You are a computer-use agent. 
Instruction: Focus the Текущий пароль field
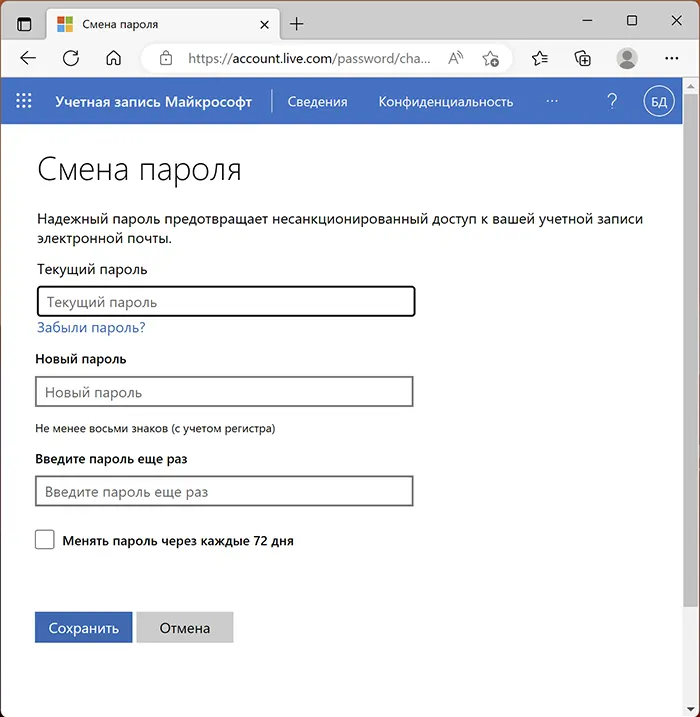pos(226,301)
